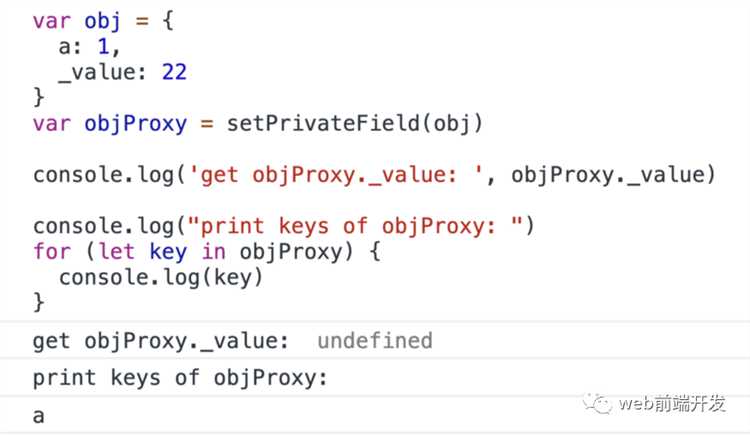The height and width of the screenshot is (436, 750).
Task: Click the 'undefined' output value
Action: (375, 341)
